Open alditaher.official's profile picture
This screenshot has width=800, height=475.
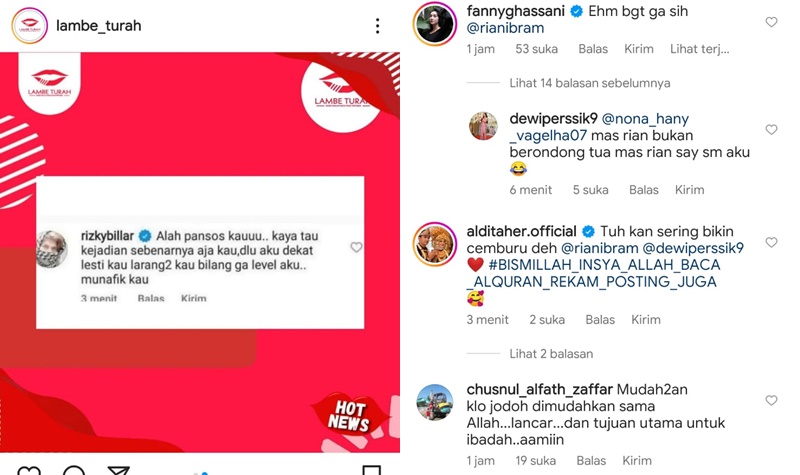coord(435,244)
